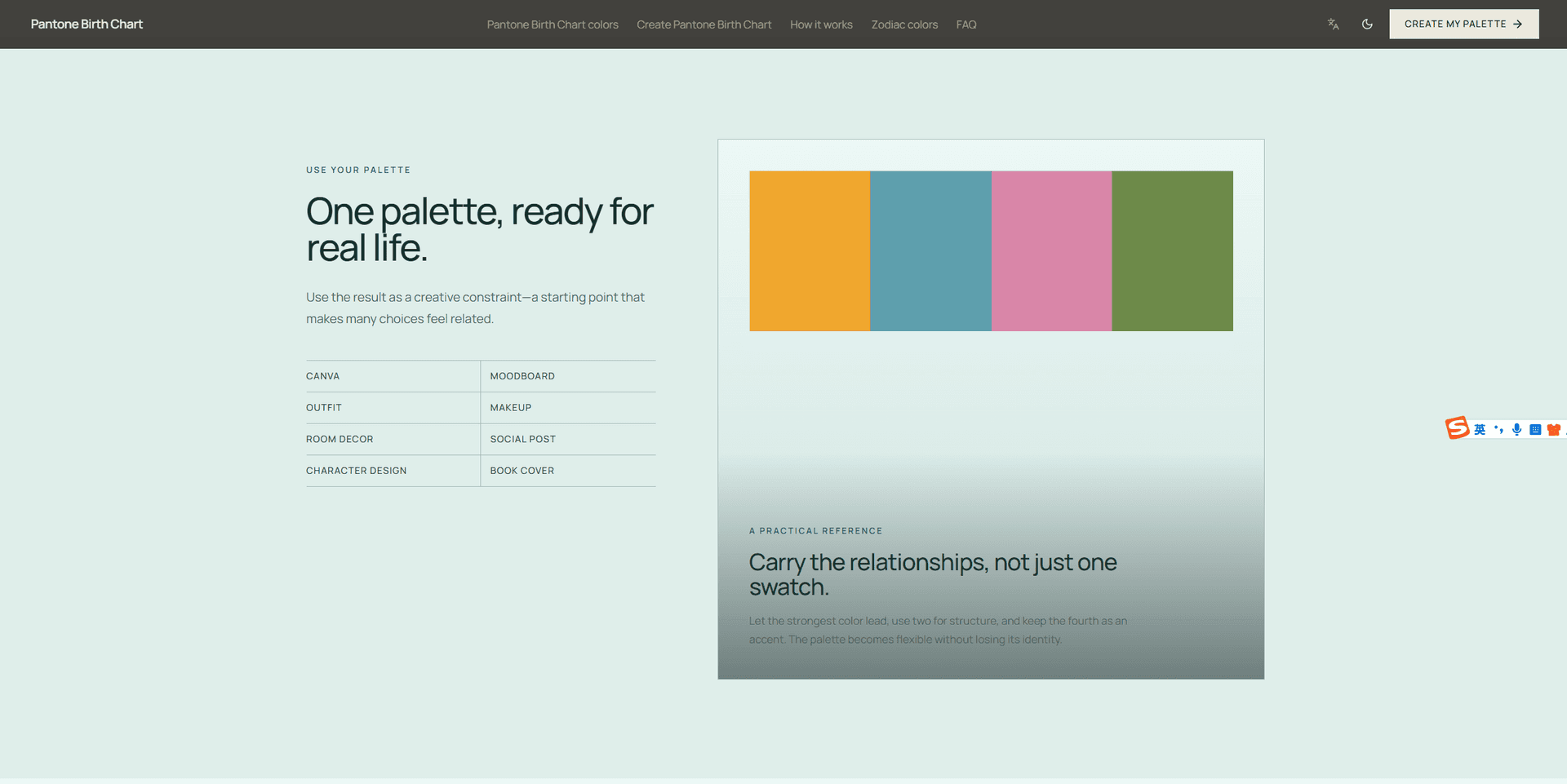Image resolution: width=1567 pixels, height=784 pixels.
Task: Click the Sogou input method logo
Action: [x=1457, y=427]
